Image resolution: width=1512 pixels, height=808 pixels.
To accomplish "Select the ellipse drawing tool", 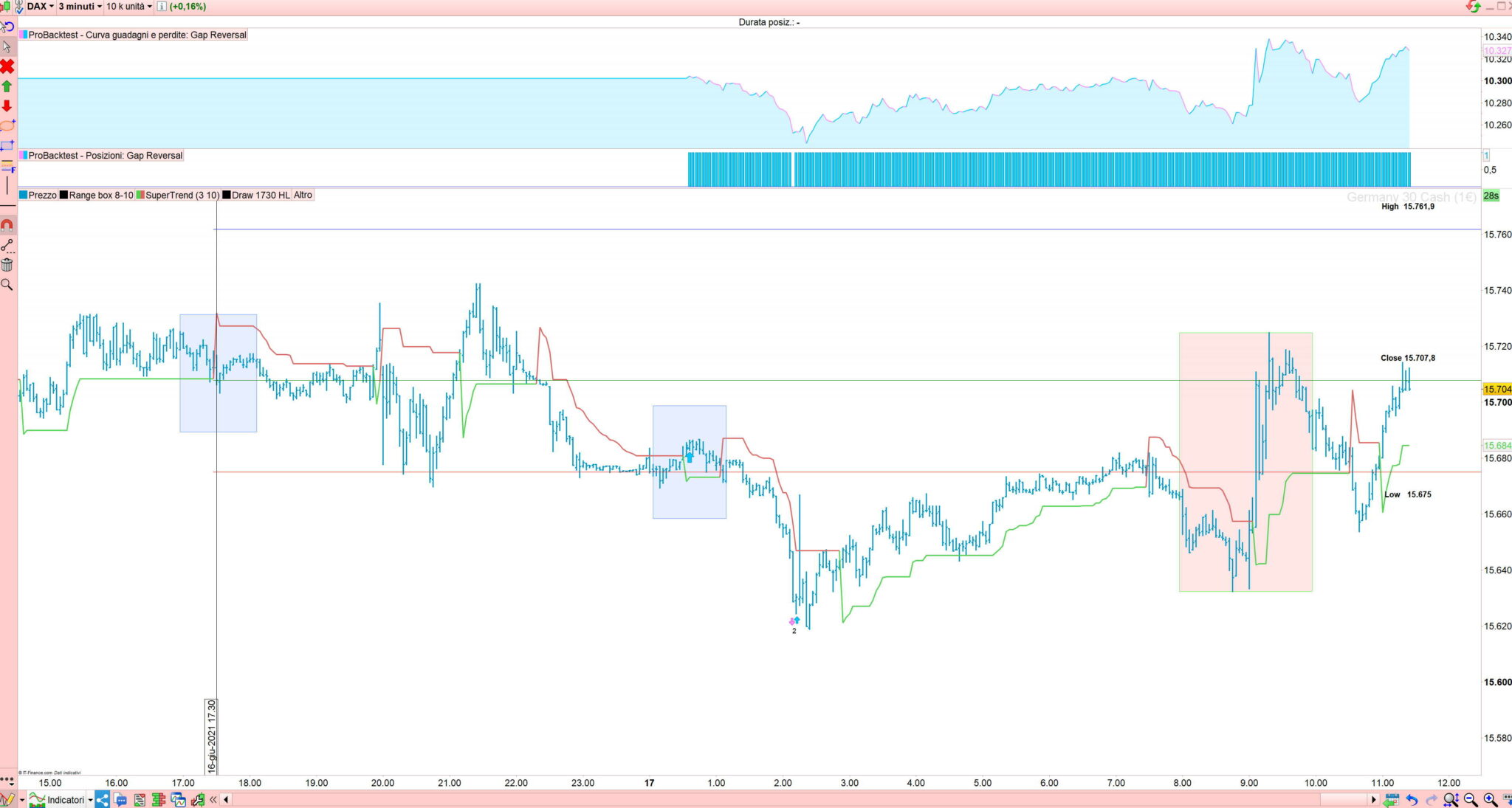I will [x=7, y=125].
